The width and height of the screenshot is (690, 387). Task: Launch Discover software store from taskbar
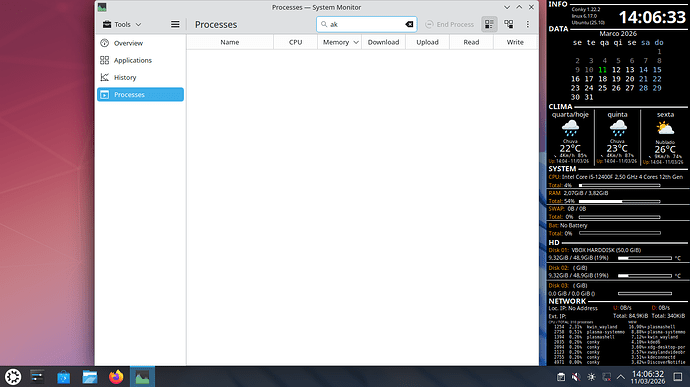coord(63,377)
